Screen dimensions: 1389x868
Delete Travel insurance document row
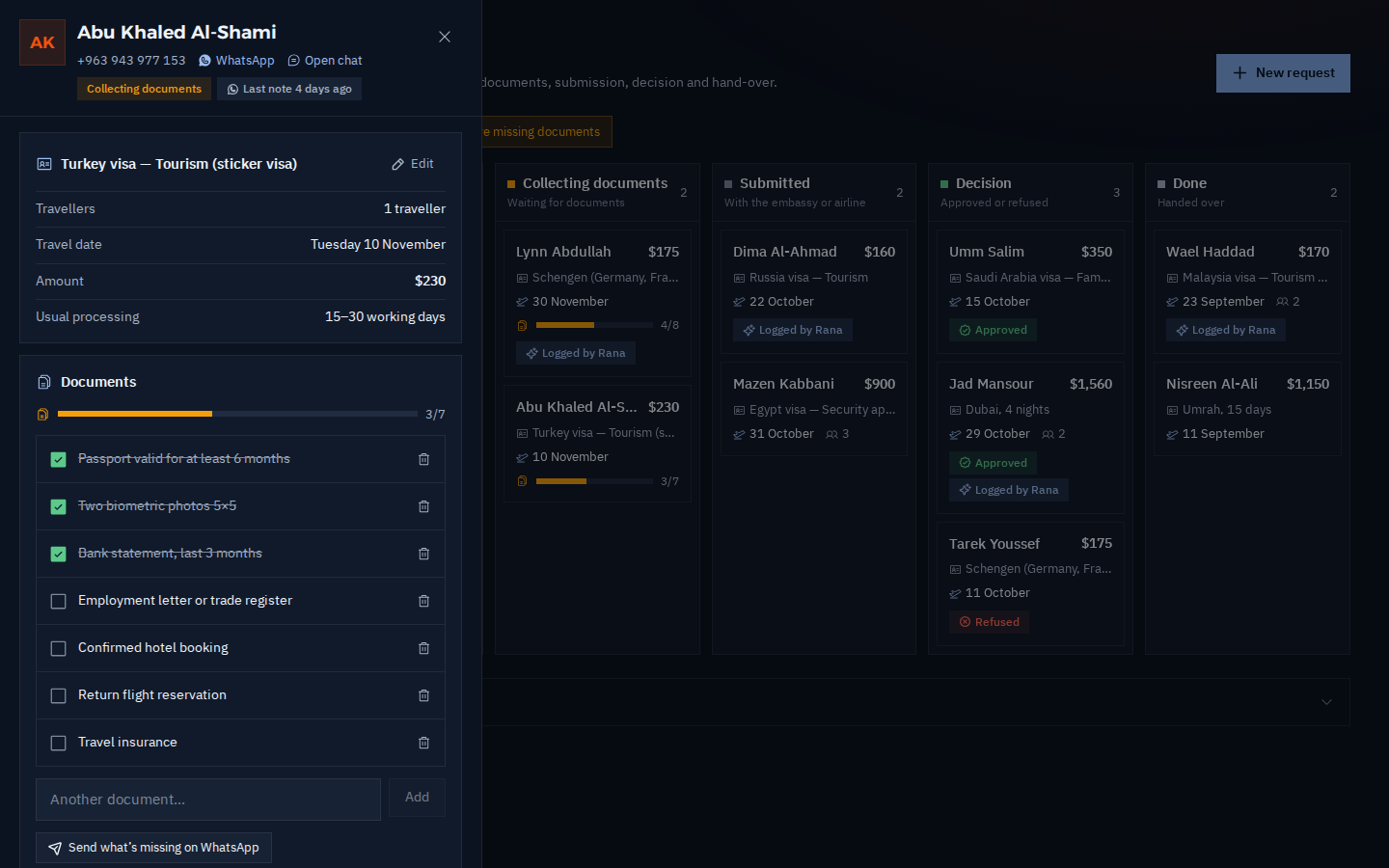pos(423,744)
